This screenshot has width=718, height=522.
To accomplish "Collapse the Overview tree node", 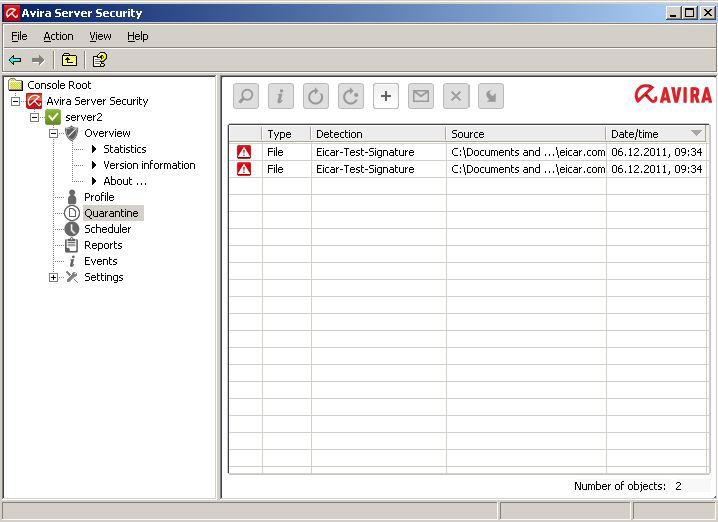I will click(x=54, y=133).
